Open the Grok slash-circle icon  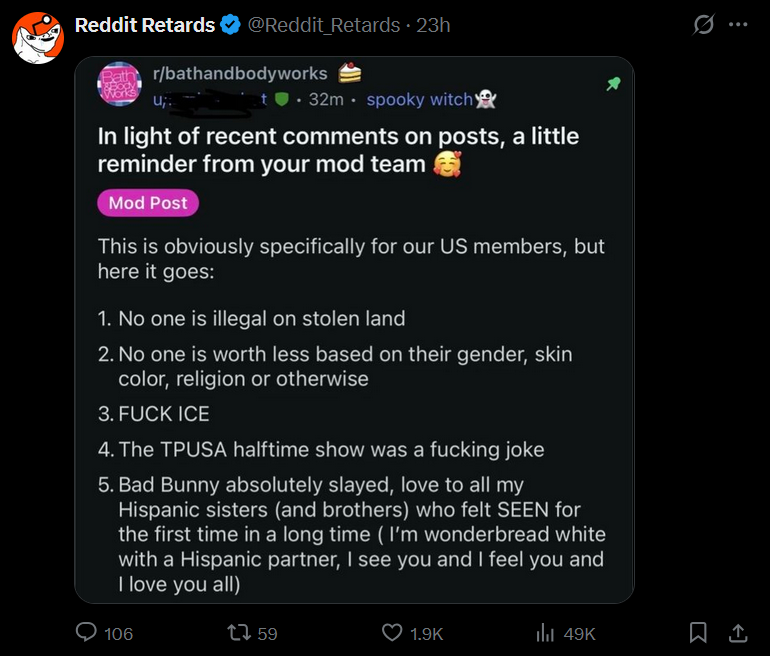pos(703,25)
